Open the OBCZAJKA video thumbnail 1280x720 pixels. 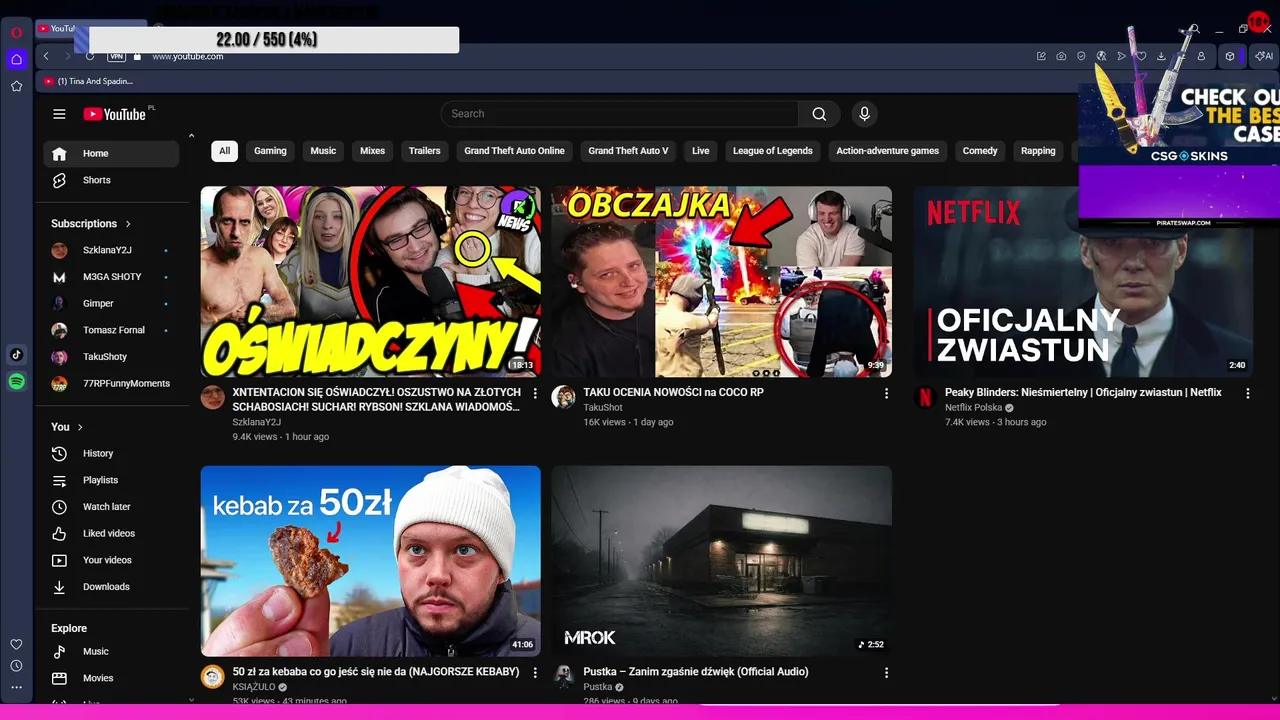coord(721,281)
